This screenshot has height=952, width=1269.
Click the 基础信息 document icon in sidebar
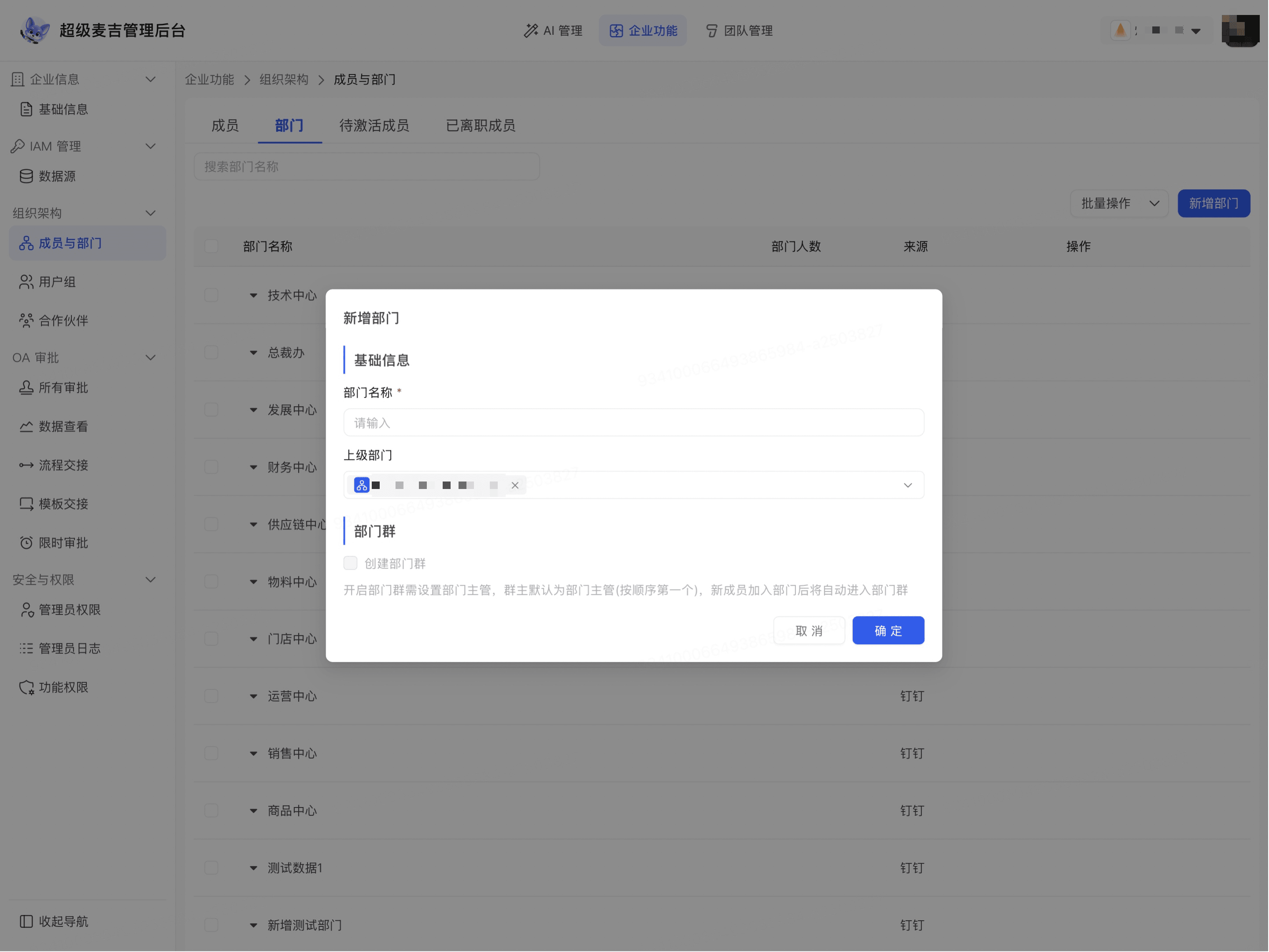coord(26,109)
